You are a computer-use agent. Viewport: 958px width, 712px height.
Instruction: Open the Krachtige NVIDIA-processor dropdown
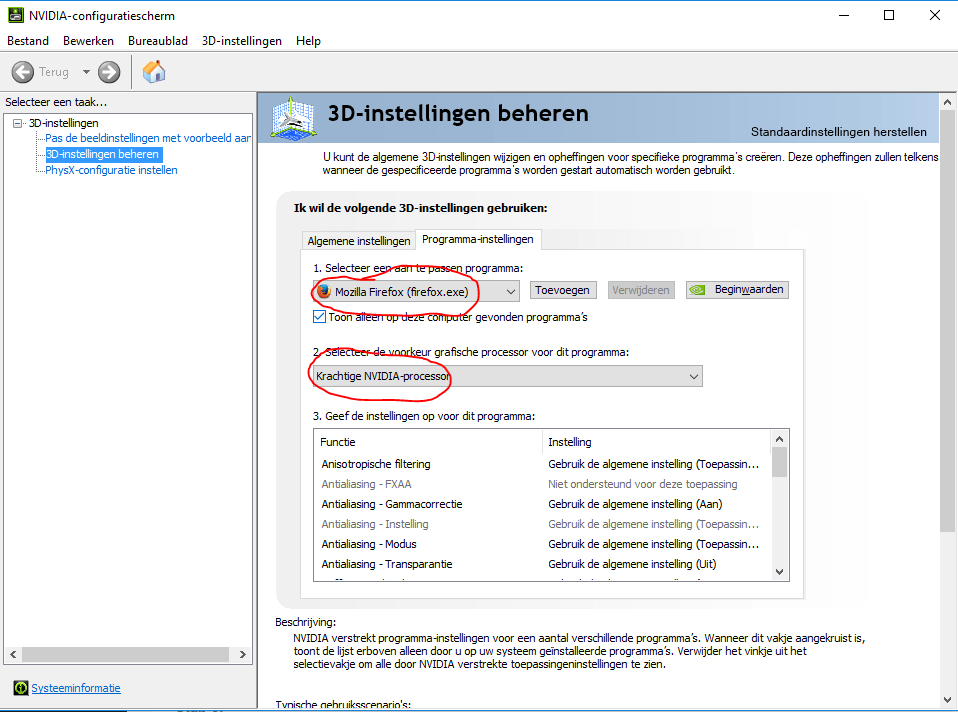(x=507, y=376)
